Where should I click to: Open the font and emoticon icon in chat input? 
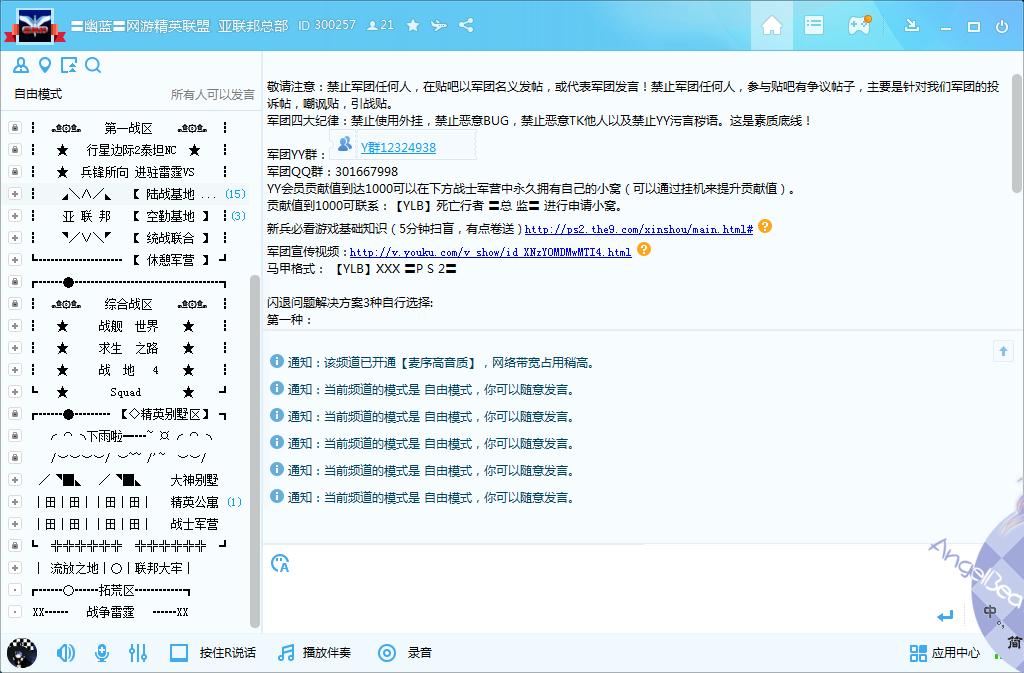click(280, 563)
